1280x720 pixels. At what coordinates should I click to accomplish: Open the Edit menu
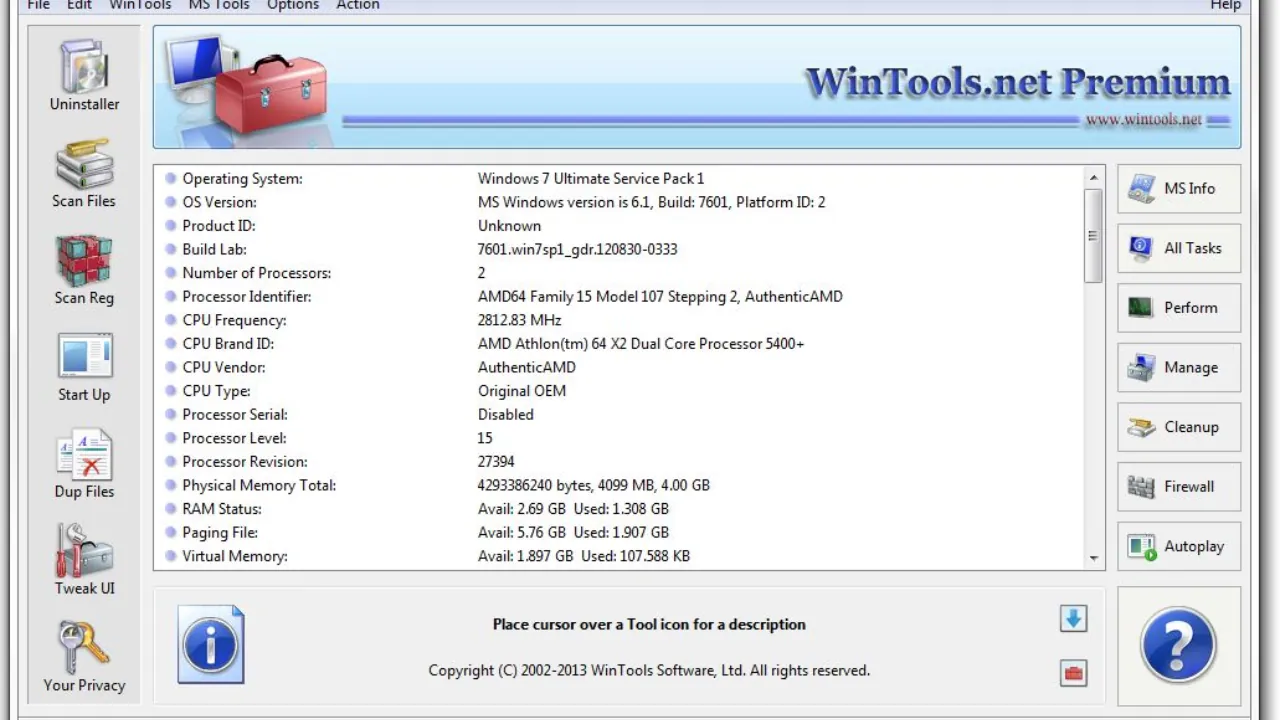pos(79,5)
